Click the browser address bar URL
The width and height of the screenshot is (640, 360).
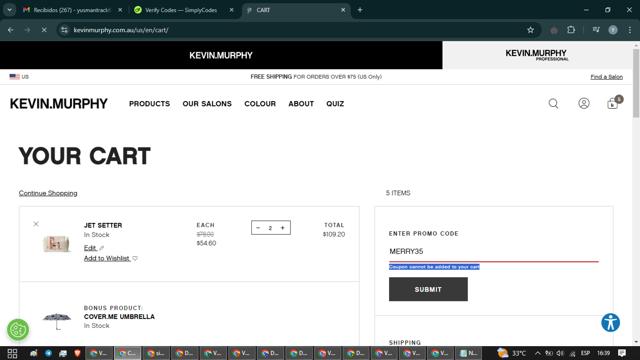click(x=121, y=30)
